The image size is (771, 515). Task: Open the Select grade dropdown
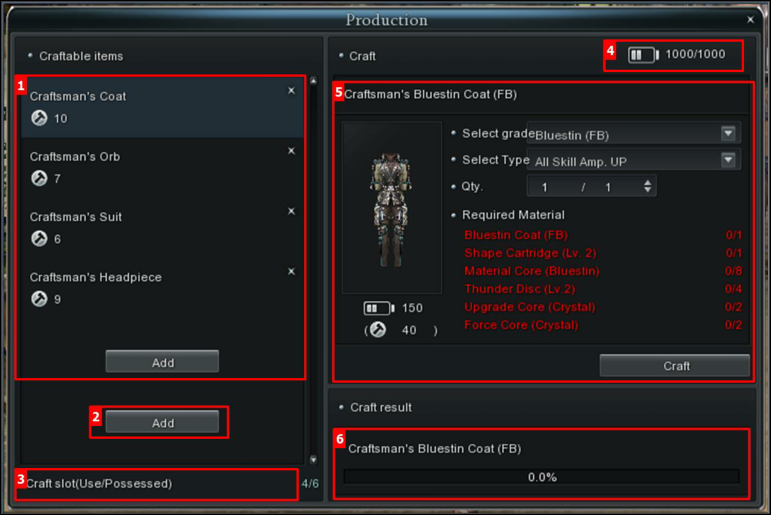[634, 134]
